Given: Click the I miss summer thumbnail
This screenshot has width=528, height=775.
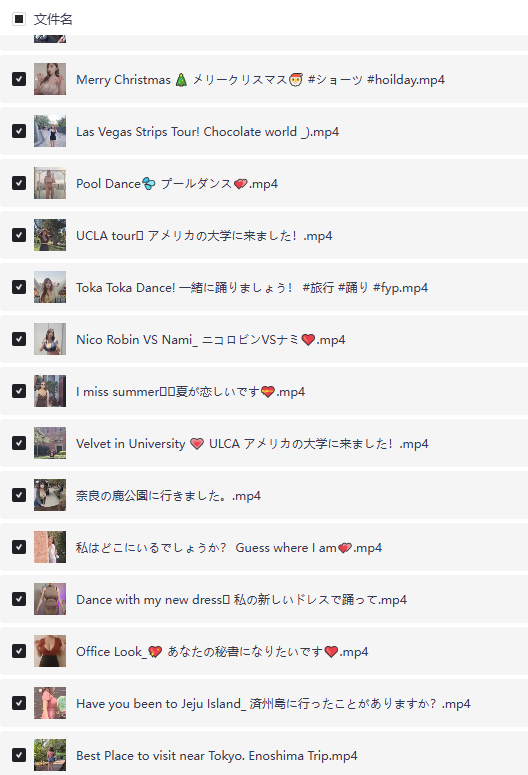Looking at the screenshot, I should (50, 391).
